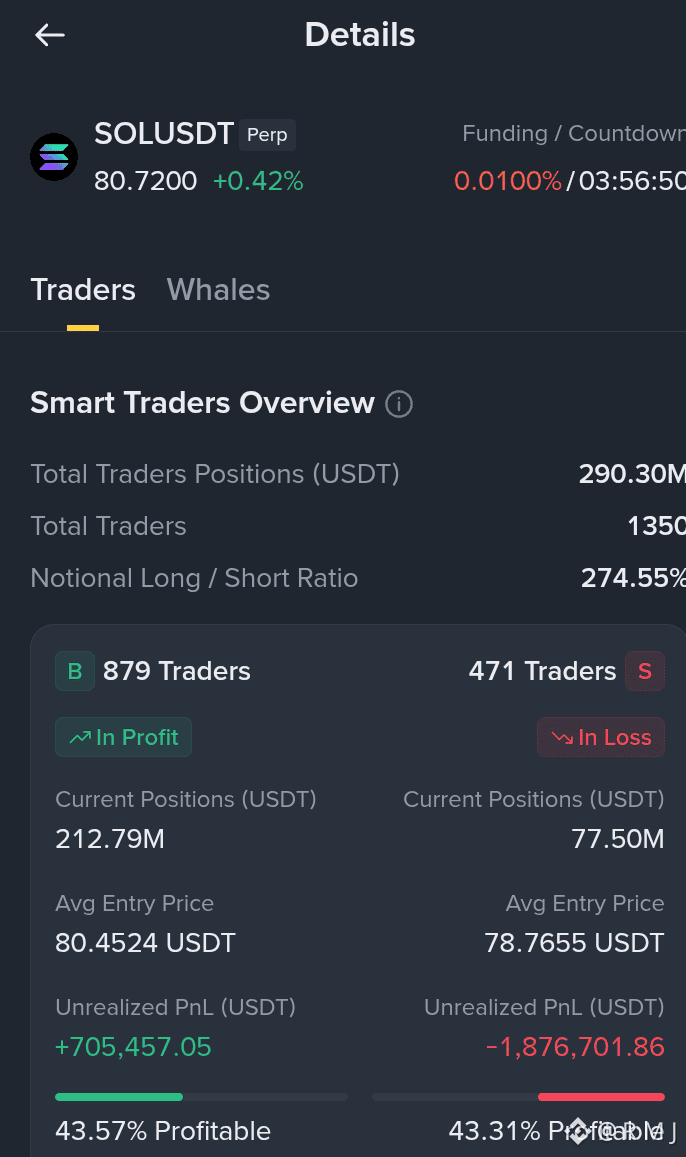The width and height of the screenshot is (686, 1157).
Task: Tap the 471 Traders short count
Action: coord(542,671)
